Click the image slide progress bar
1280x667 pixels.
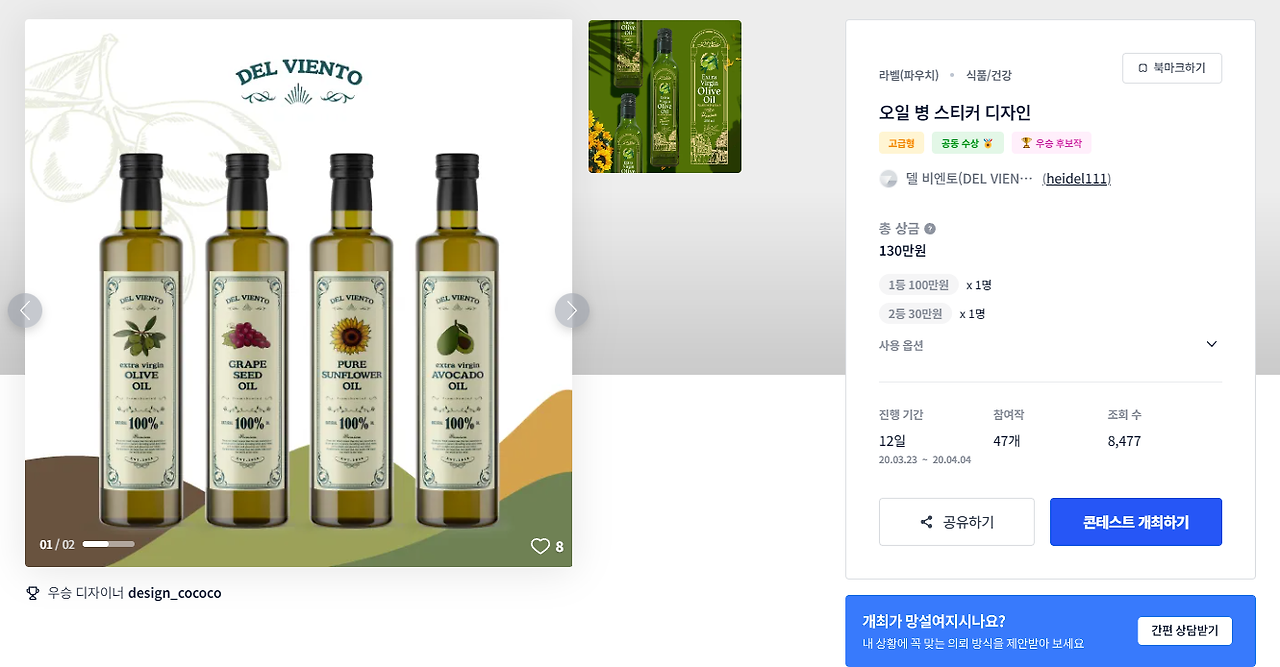pos(108,544)
